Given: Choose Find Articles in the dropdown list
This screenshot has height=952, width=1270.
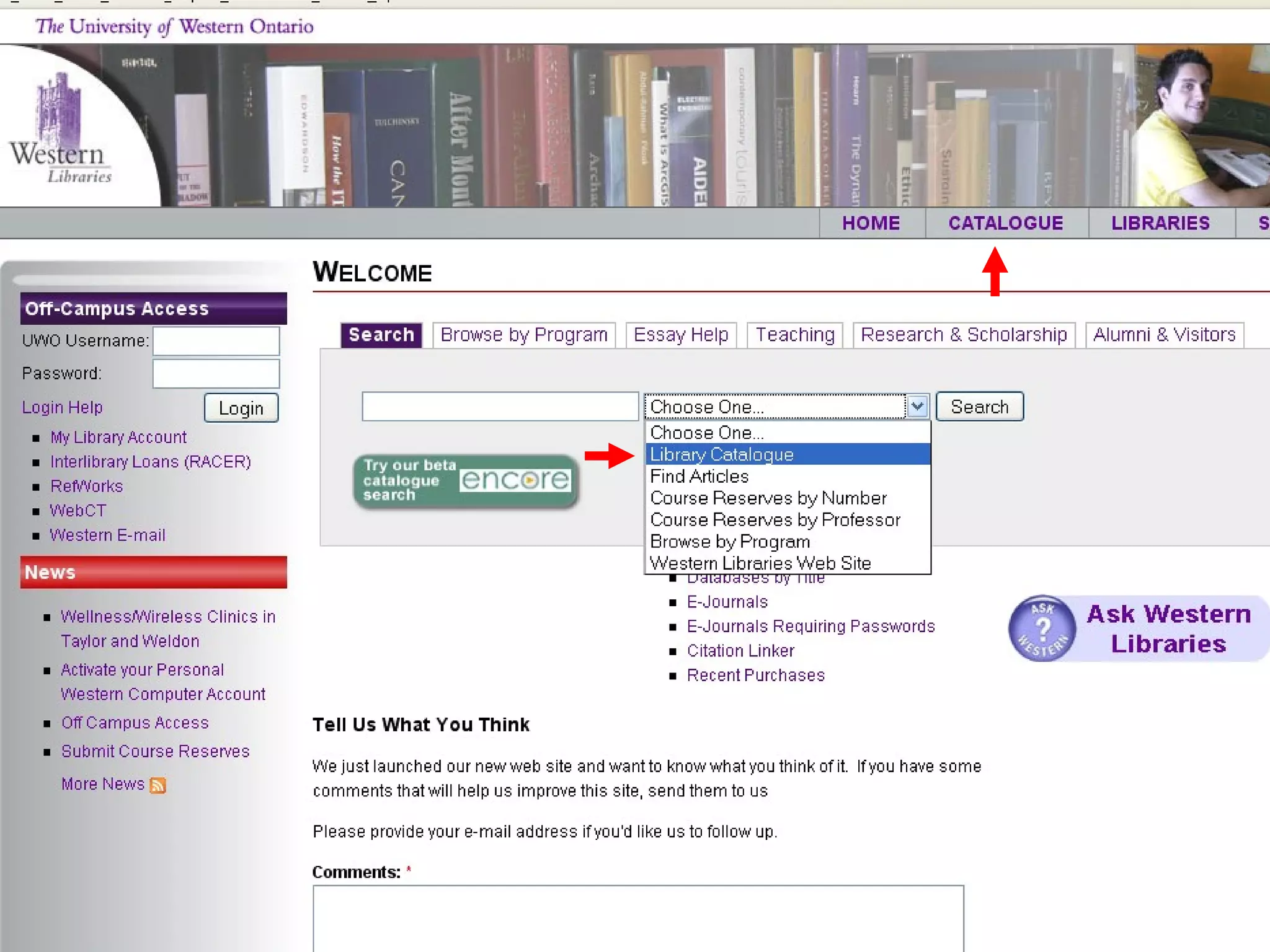Looking at the screenshot, I should click(699, 476).
